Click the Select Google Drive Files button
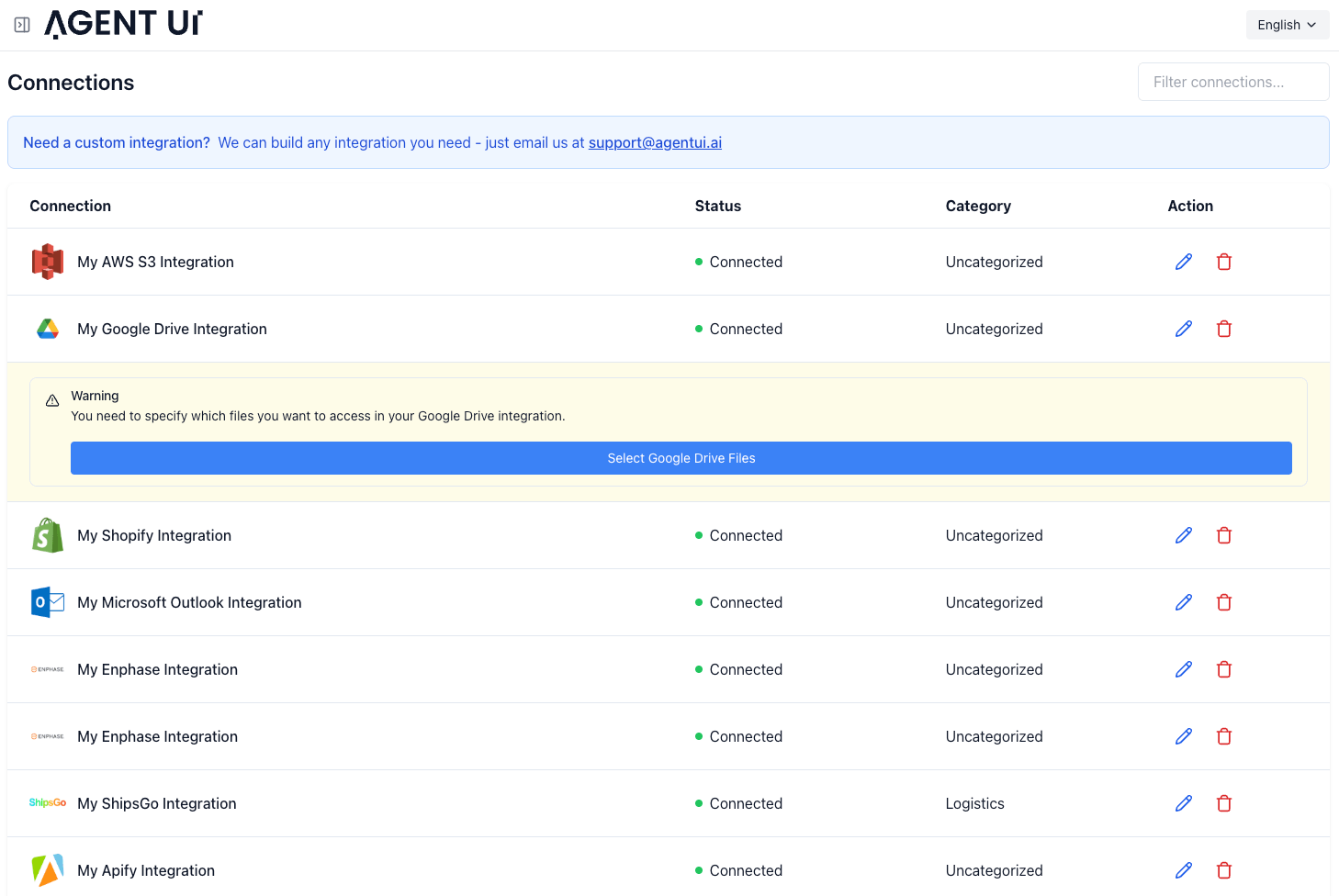Viewport: 1339px width, 896px height. (x=681, y=458)
